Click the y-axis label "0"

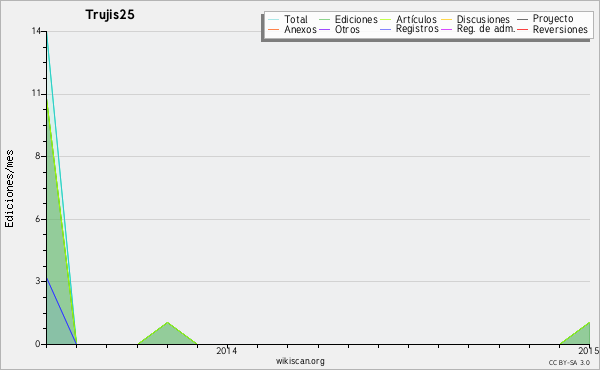(x=38, y=344)
